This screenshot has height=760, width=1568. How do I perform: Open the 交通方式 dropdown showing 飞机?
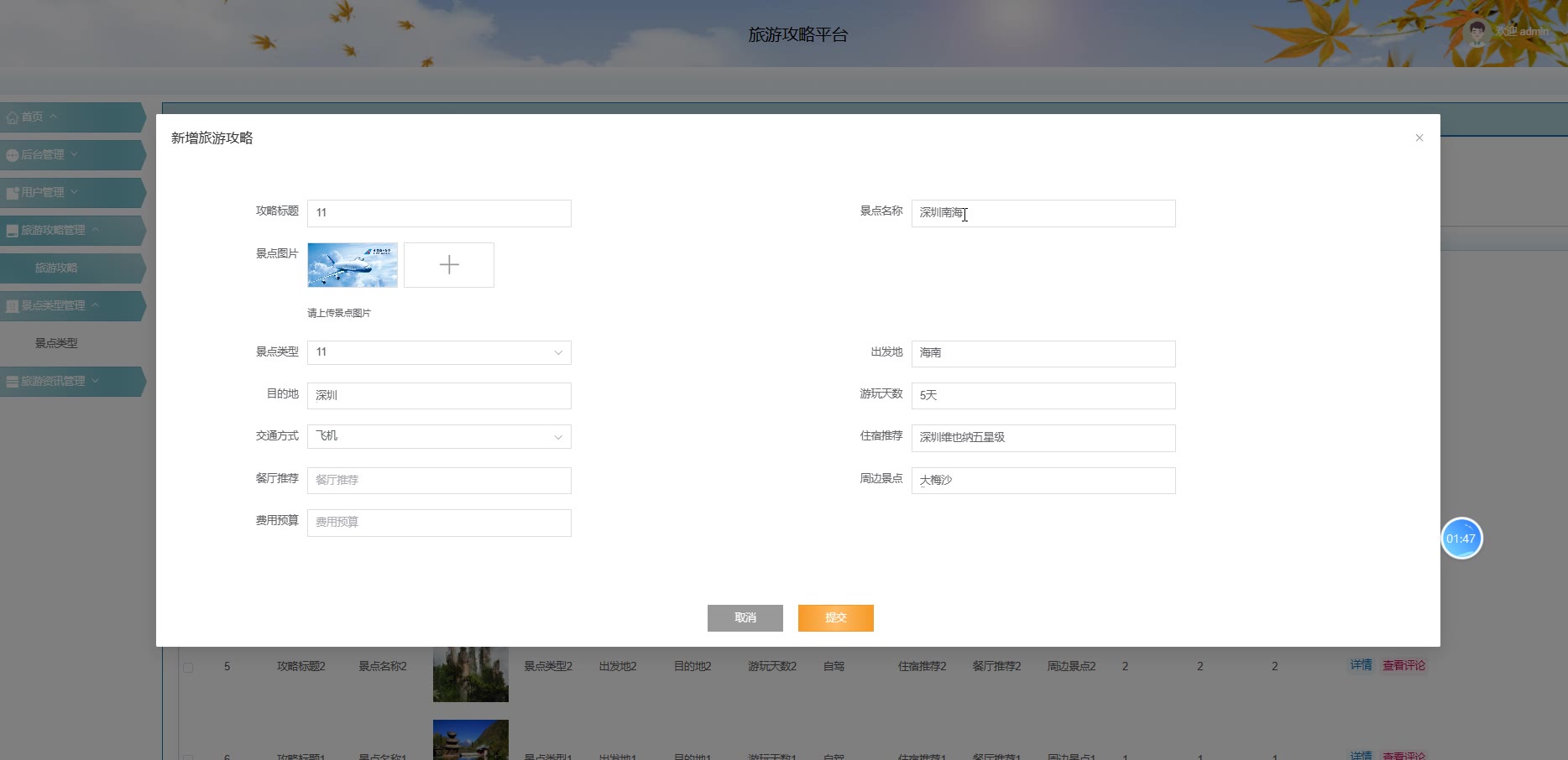pyautogui.click(x=439, y=436)
